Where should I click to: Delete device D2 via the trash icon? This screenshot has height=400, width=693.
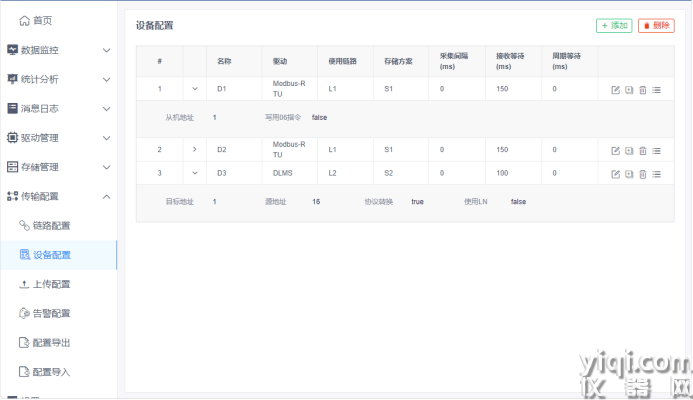tap(643, 151)
